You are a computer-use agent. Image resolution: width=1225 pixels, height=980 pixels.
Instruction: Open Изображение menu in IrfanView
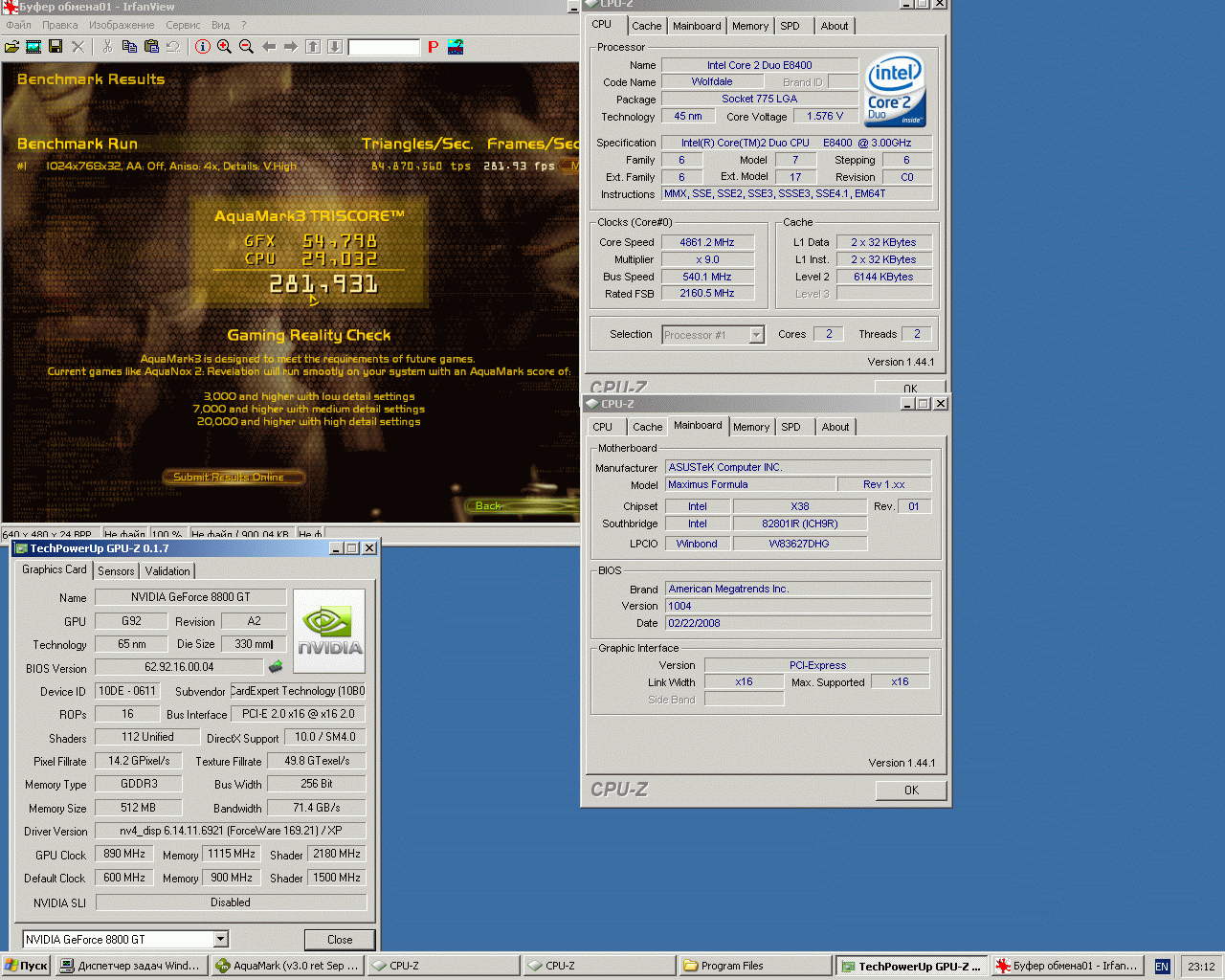(x=122, y=25)
